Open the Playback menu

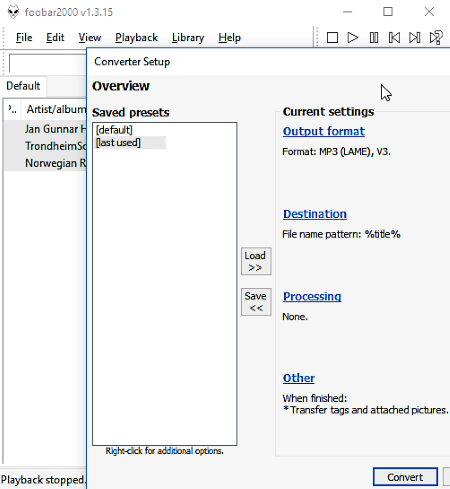pyautogui.click(x=136, y=38)
